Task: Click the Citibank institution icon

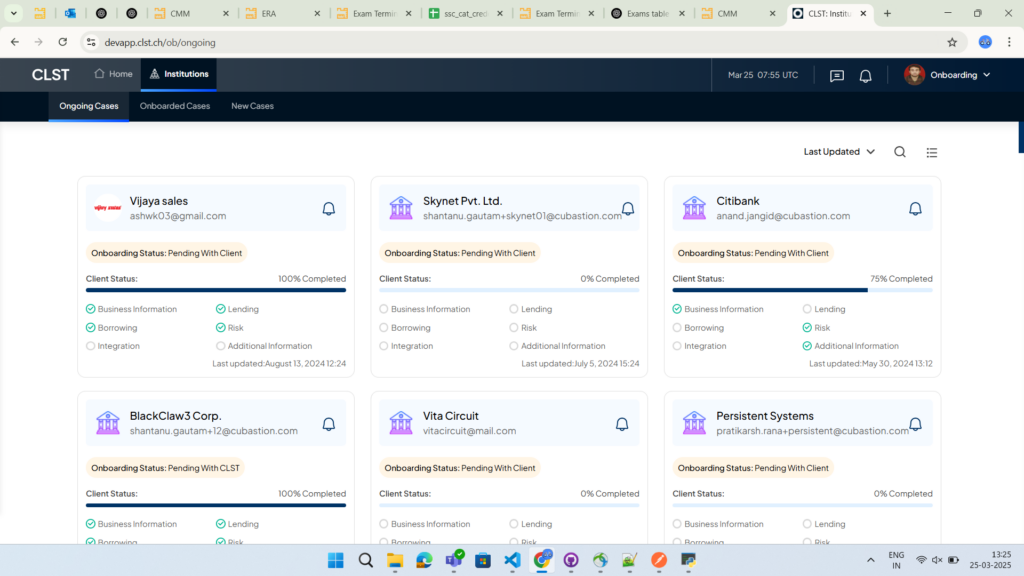Action: click(x=694, y=208)
